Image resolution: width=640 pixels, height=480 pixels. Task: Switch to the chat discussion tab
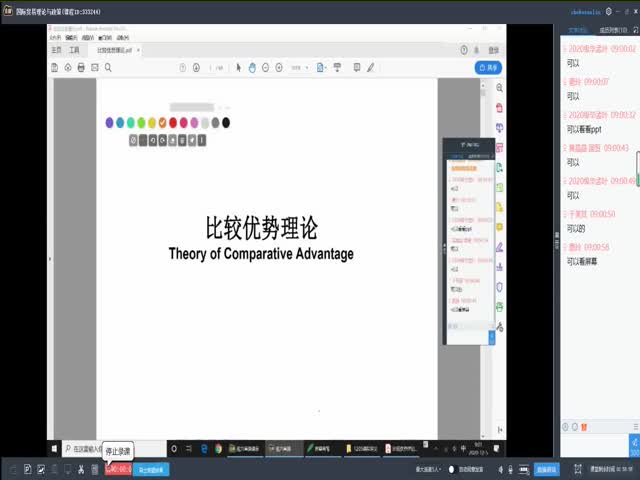click(578, 31)
